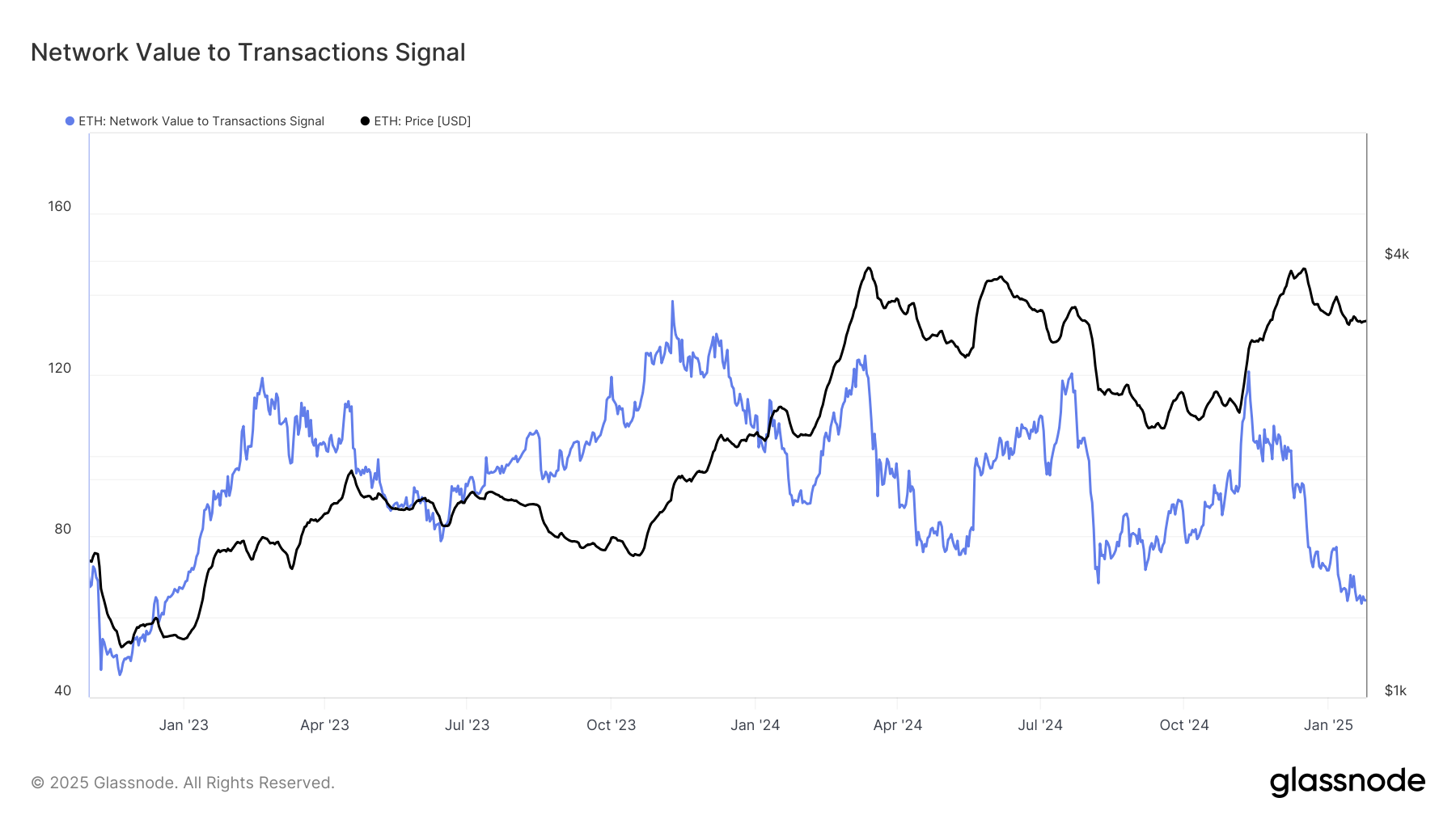The height and width of the screenshot is (819, 1456).
Task: Select the Apr '23 date label
Action: coord(324,725)
